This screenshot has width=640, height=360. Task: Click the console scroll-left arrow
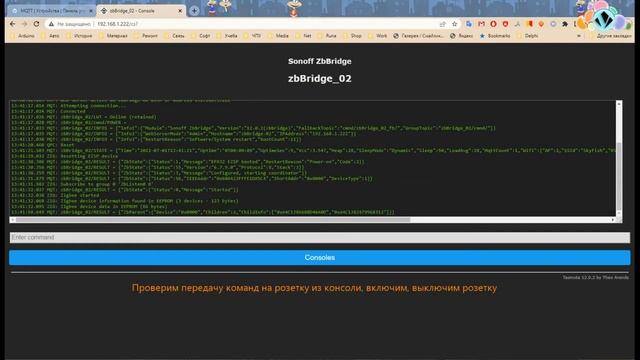pos(13,220)
